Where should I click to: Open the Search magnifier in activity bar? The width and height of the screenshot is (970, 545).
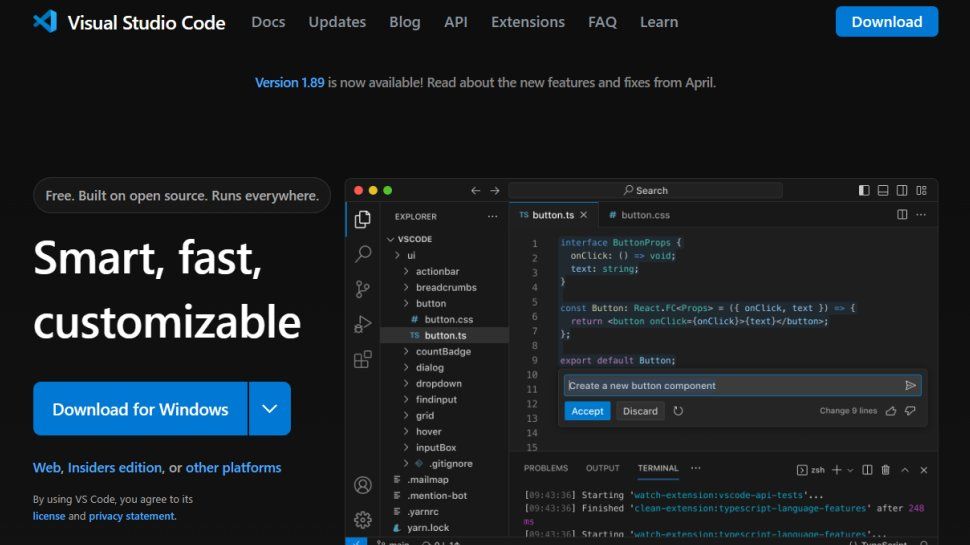363,254
